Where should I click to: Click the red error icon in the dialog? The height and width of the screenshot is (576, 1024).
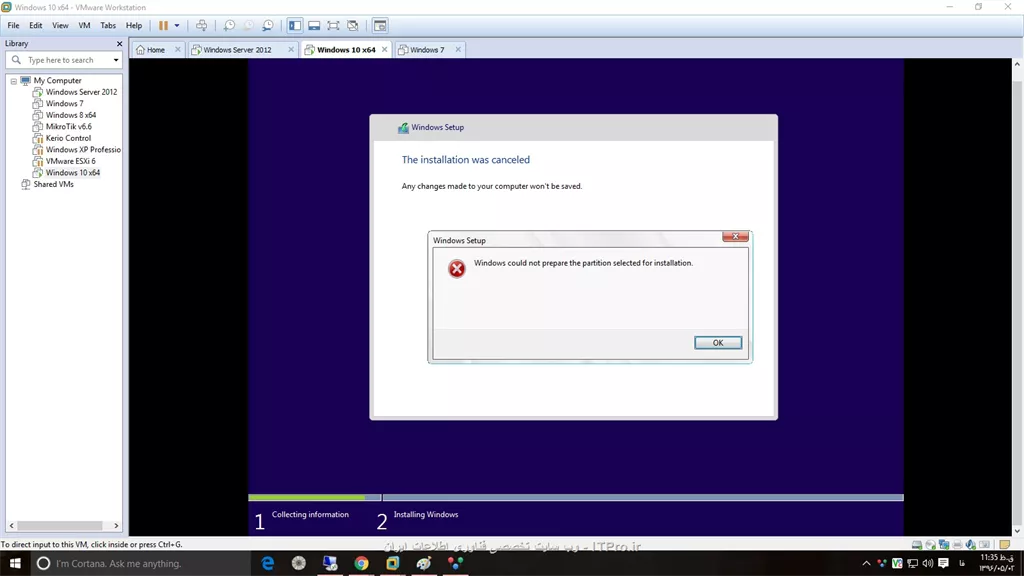(x=456, y=268)
